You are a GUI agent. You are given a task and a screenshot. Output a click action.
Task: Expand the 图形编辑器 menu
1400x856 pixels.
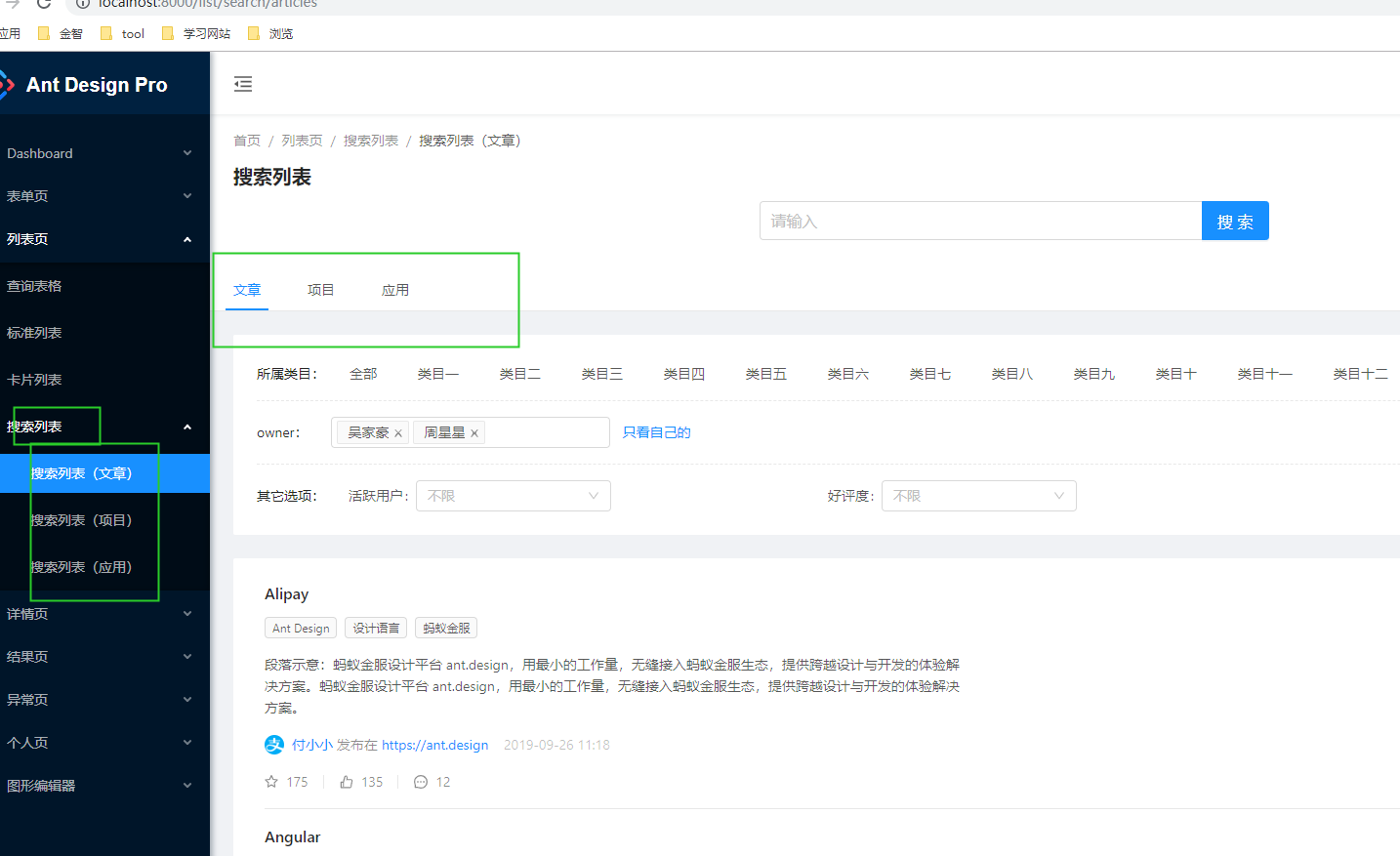(104, 786)
